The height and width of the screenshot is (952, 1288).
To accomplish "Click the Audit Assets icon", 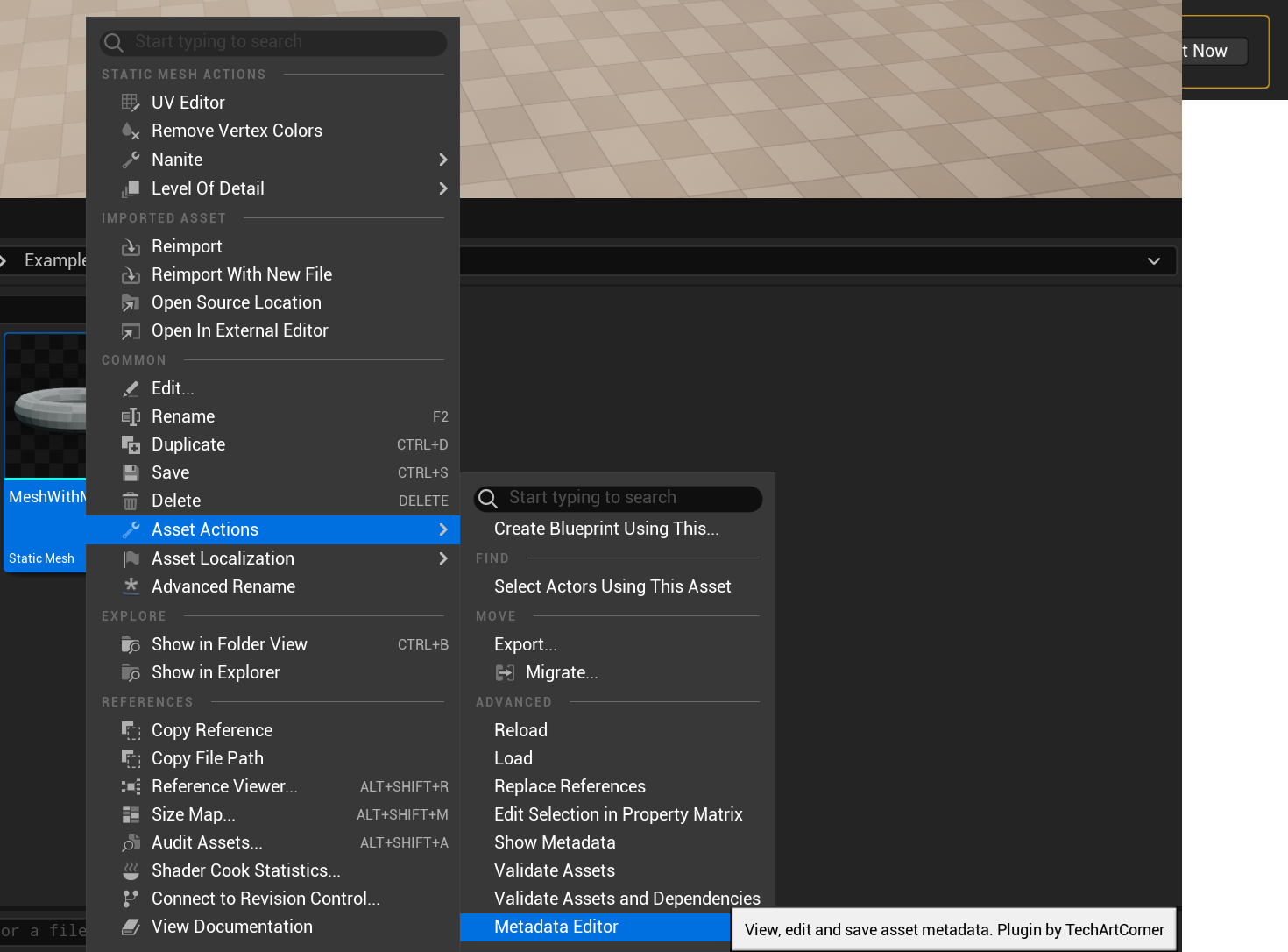I will [131, 842].
